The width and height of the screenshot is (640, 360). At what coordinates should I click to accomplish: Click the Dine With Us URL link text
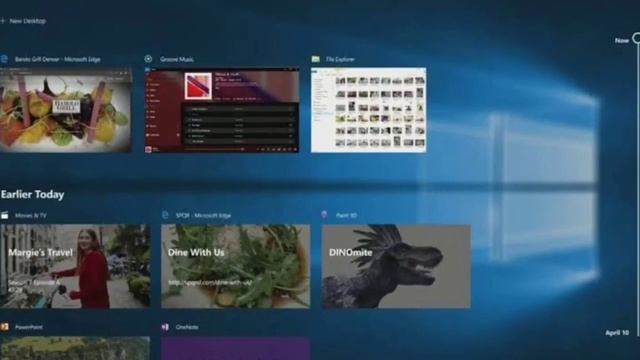210,282
